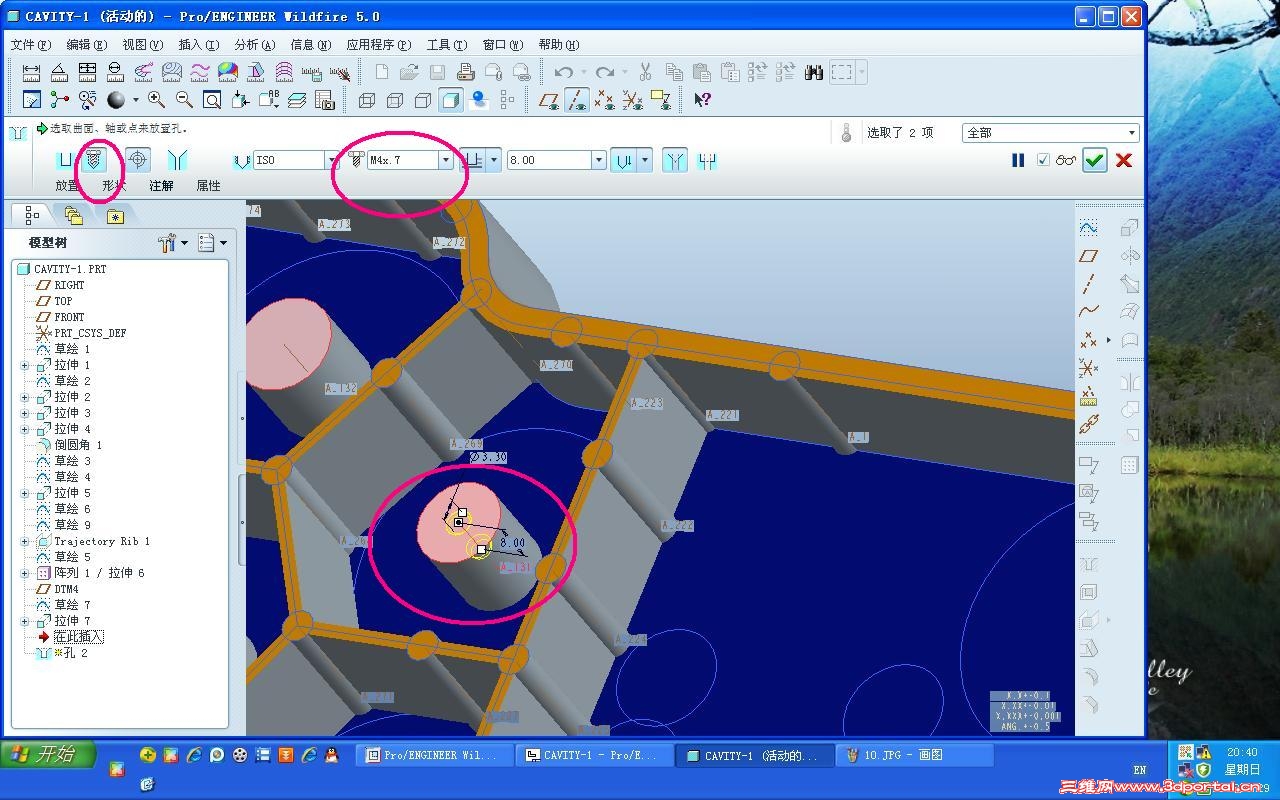Click the 8.00 depth input field
The height and width of the screenshot is (800, 1280).
pos(548,160)
